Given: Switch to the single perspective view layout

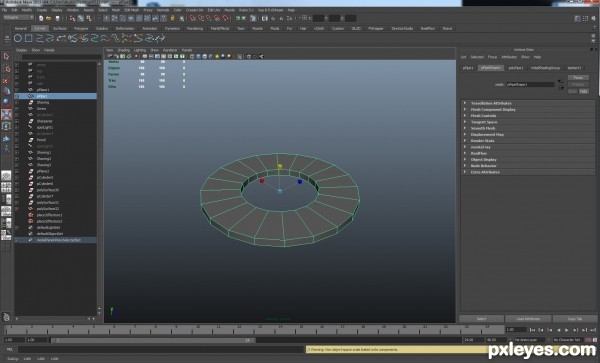Looking at the screenshot, I should [6, 176].
